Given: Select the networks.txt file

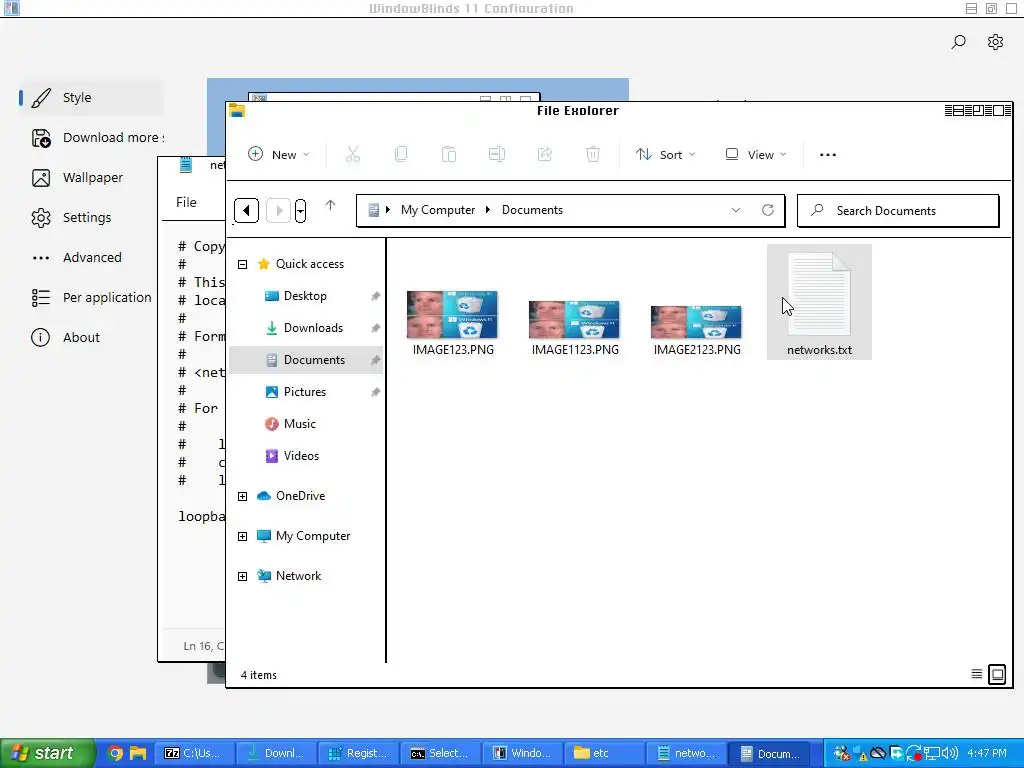Looking at the screenshot, I should click(x=820, y=302).
